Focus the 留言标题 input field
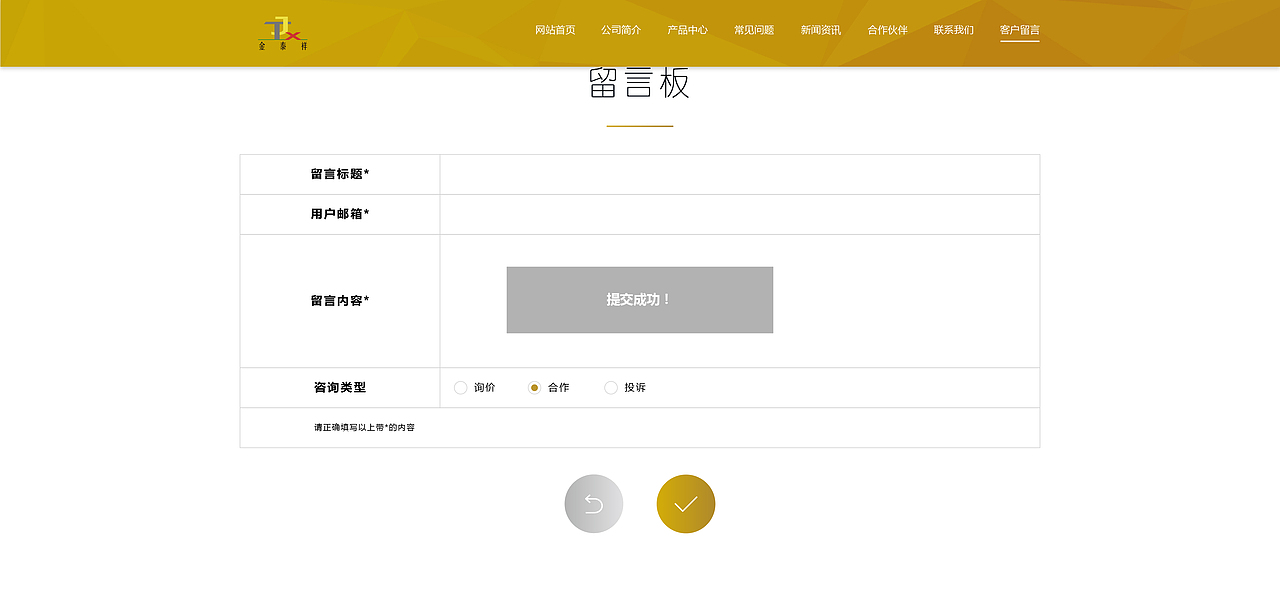The height and width of the screenshot is (600, 1280). point(740,175)
